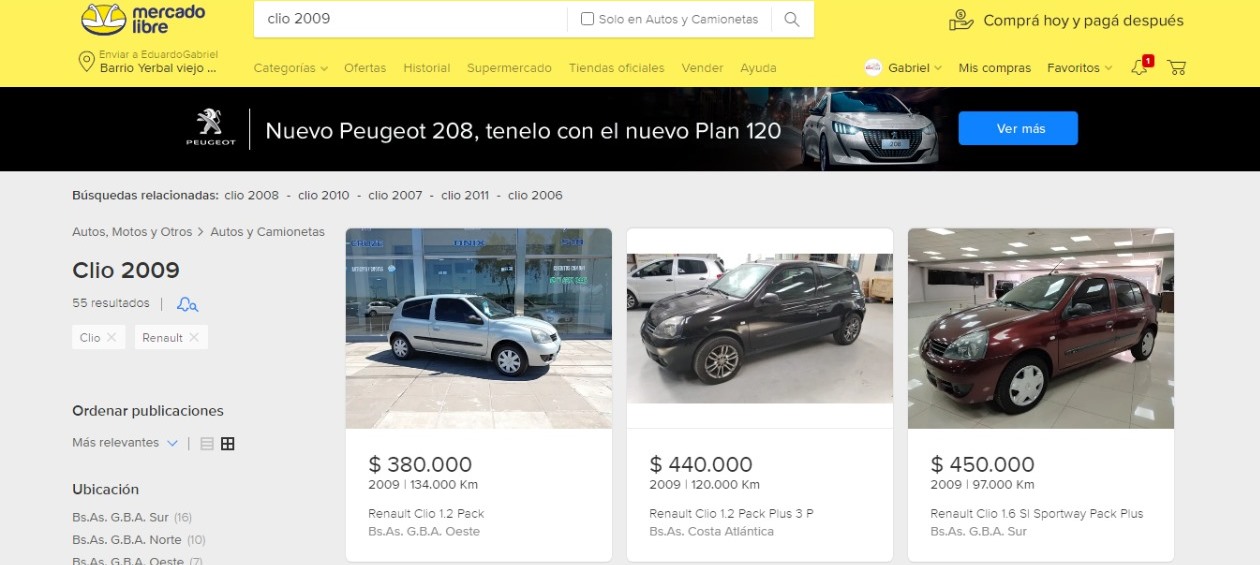This screenshot has width=1260, height=565.
Task: Click the Mercado Libre logo
Action: coord(143,19)
